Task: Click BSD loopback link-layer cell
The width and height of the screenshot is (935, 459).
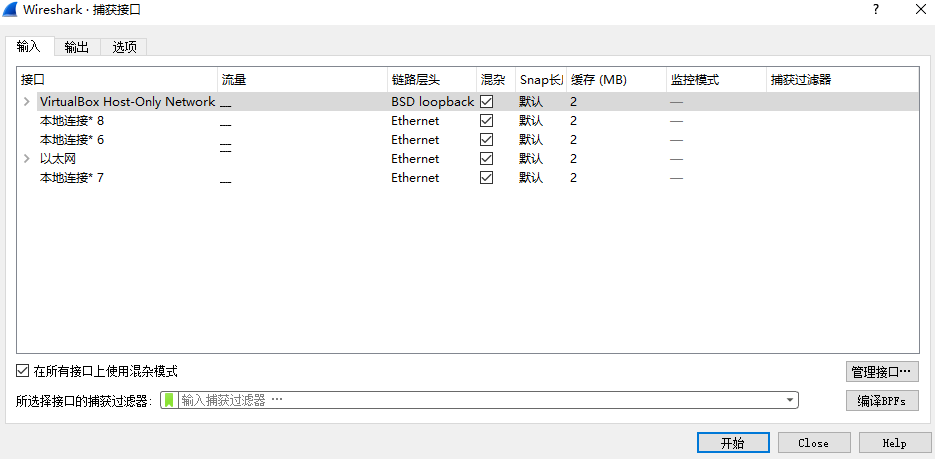Action: point(432,102)
